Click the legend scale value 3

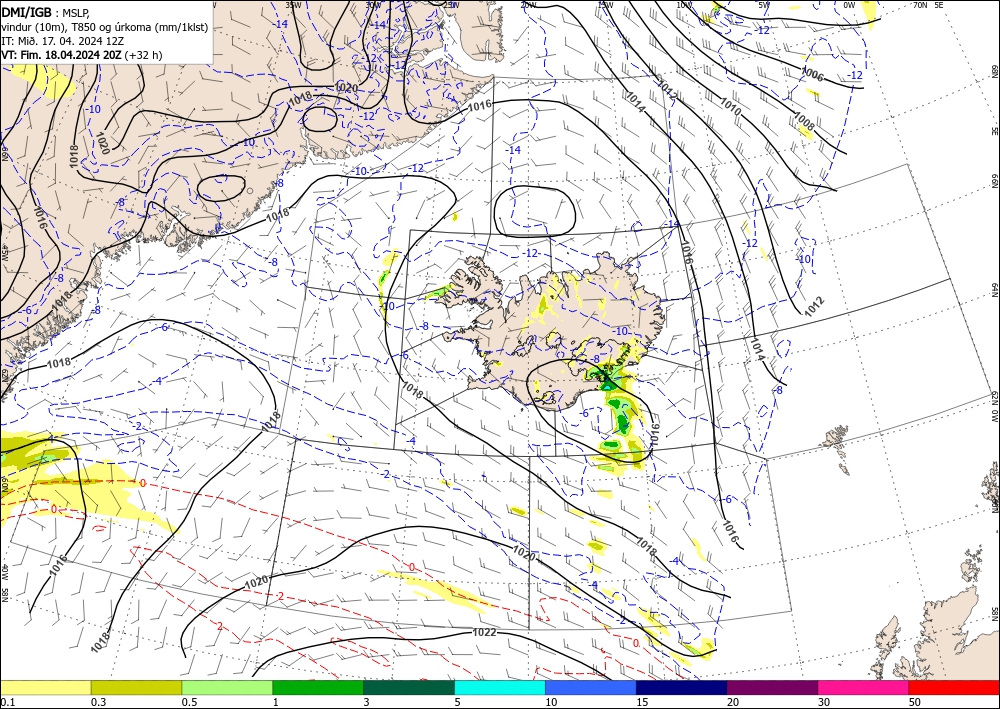click(366, 702)
